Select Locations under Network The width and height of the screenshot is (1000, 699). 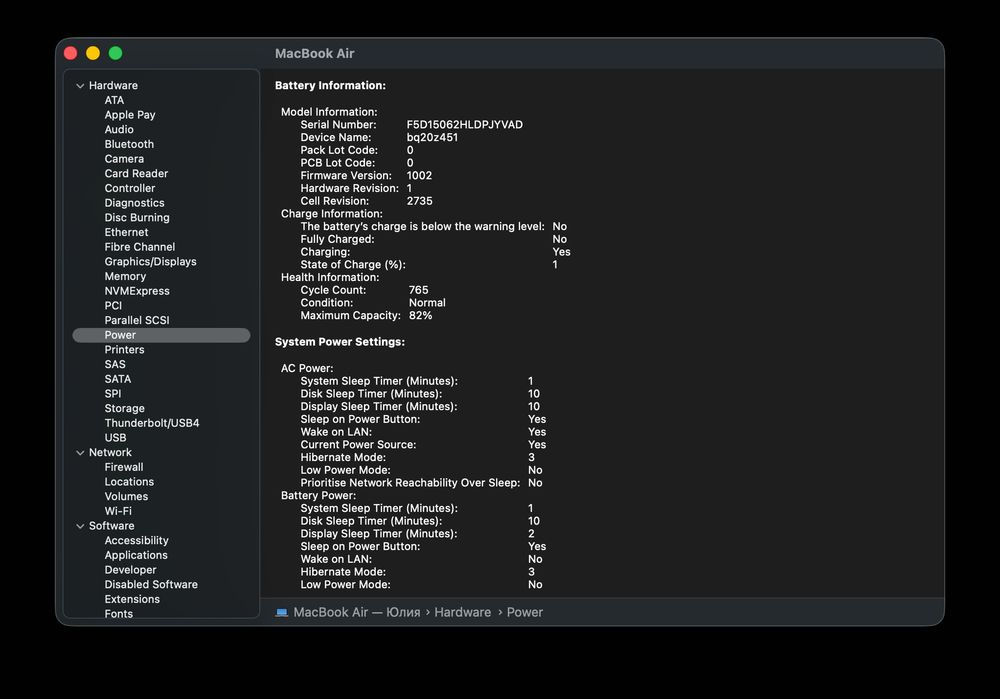[x=129, y=482]
